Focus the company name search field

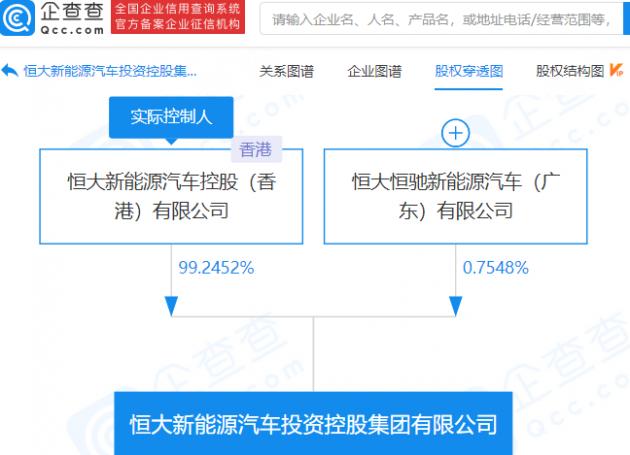pyautogui.click(x=442, y=19)
